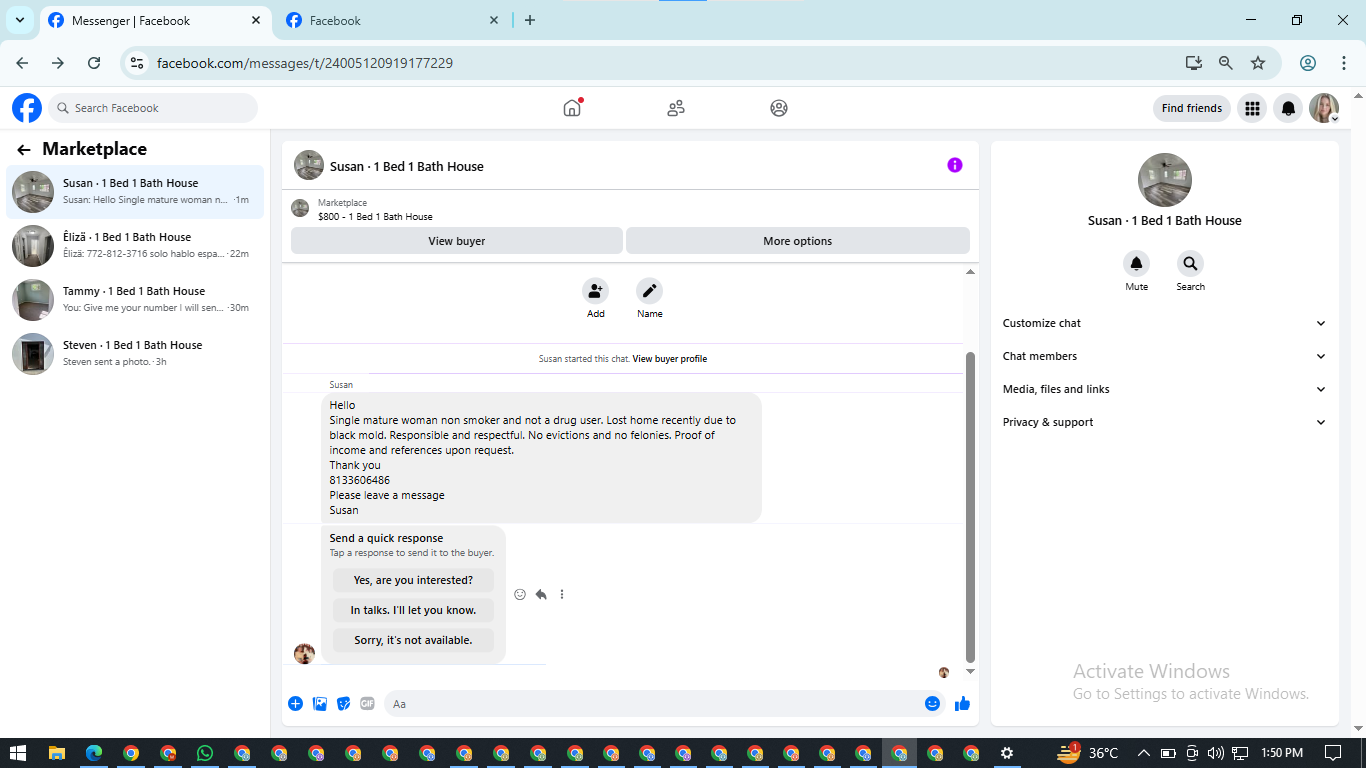Viewport: 1366px width, 768px height.
Task: Open the taskbar clock showing 1:50 PM
Action: tap(1282, 753)
